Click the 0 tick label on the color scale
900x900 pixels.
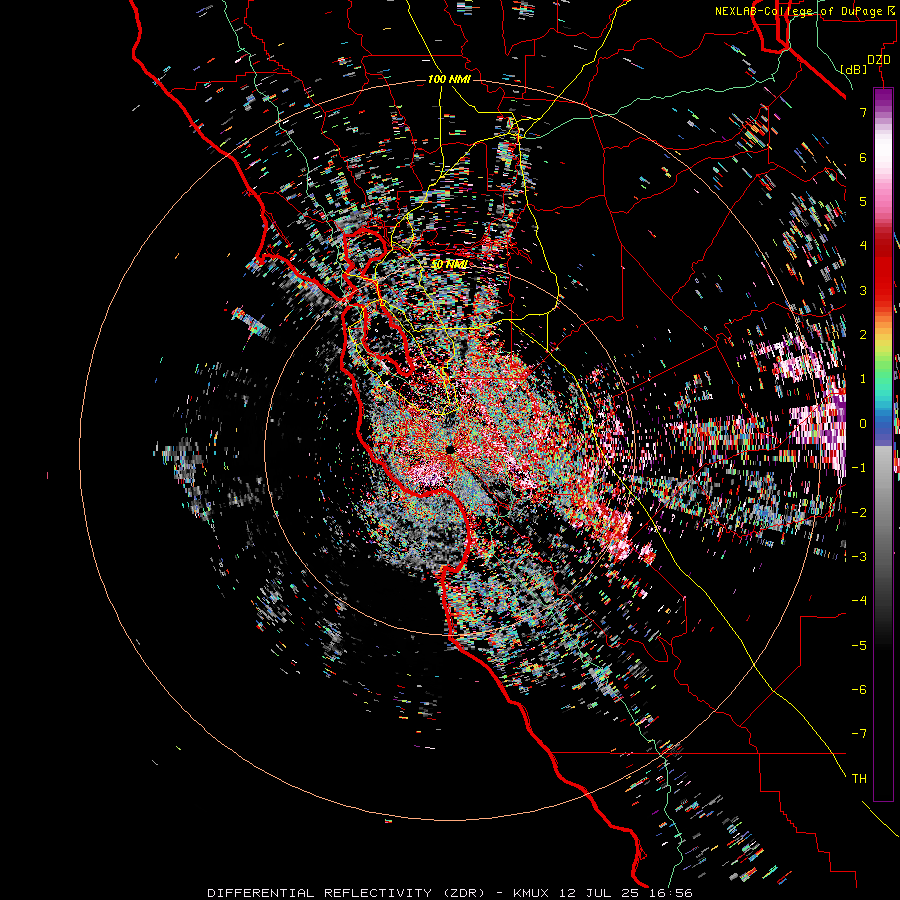[x=863, y=424]
